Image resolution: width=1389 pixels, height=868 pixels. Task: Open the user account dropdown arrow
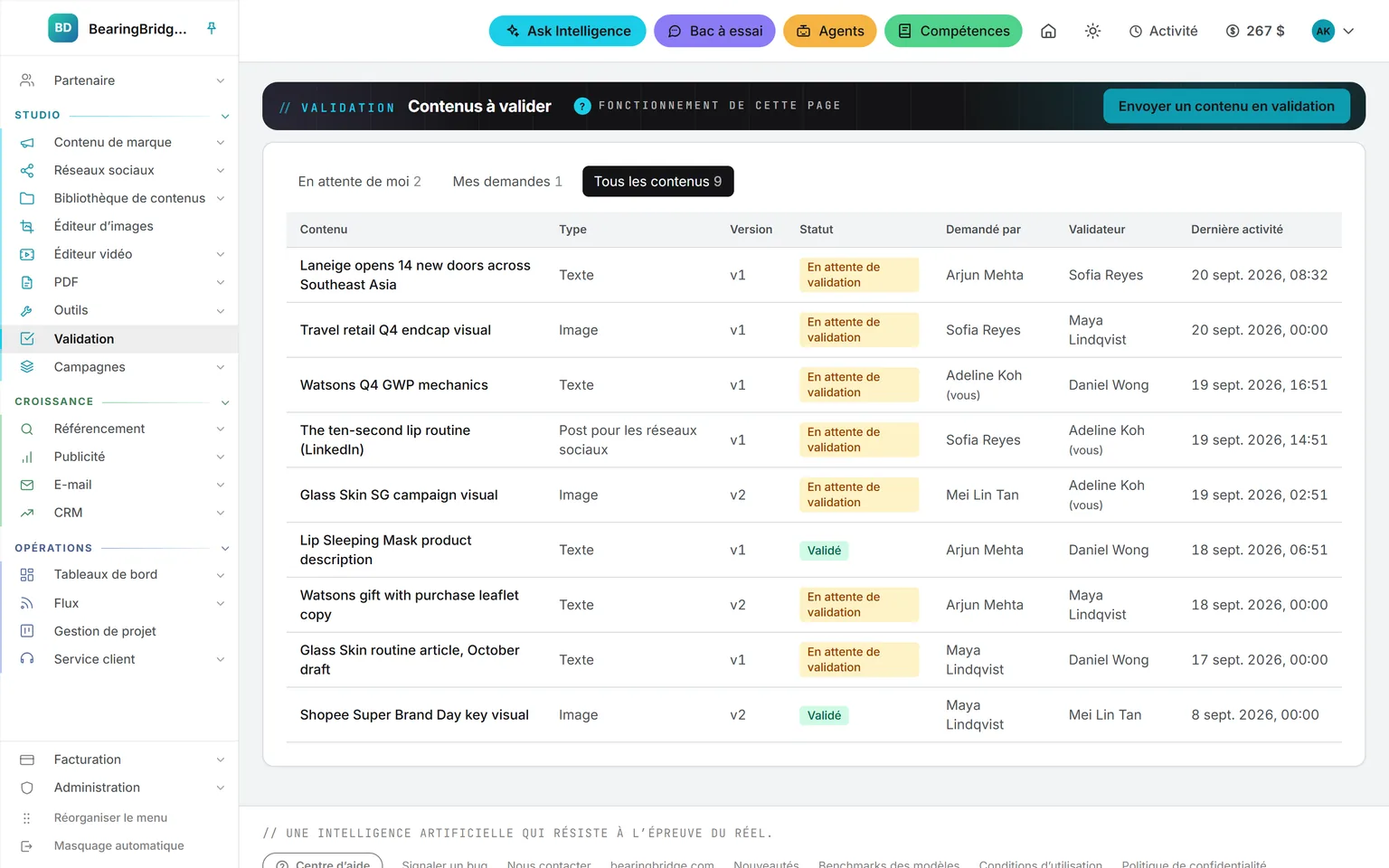coord(1348,31)
